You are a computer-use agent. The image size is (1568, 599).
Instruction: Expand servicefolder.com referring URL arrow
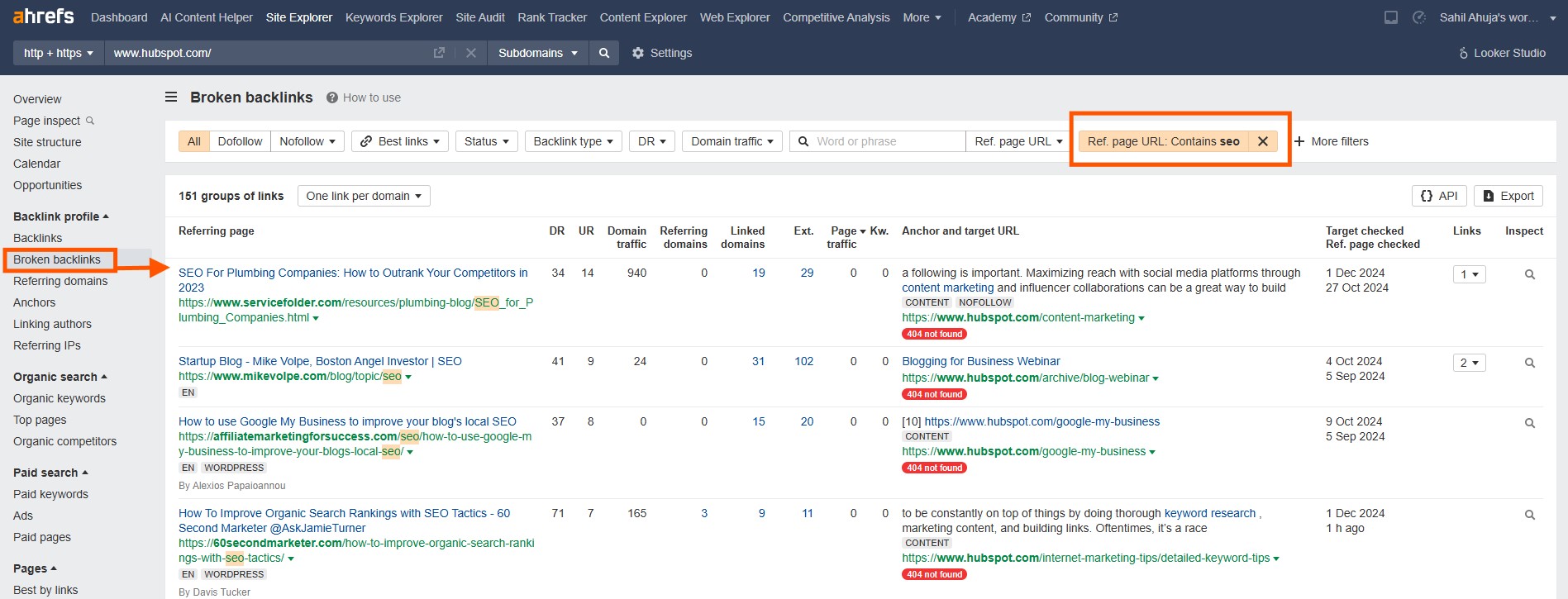point(316,318)
